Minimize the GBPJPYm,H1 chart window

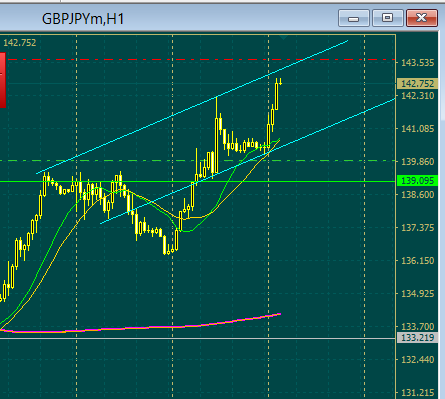click(x=354, y=18)
